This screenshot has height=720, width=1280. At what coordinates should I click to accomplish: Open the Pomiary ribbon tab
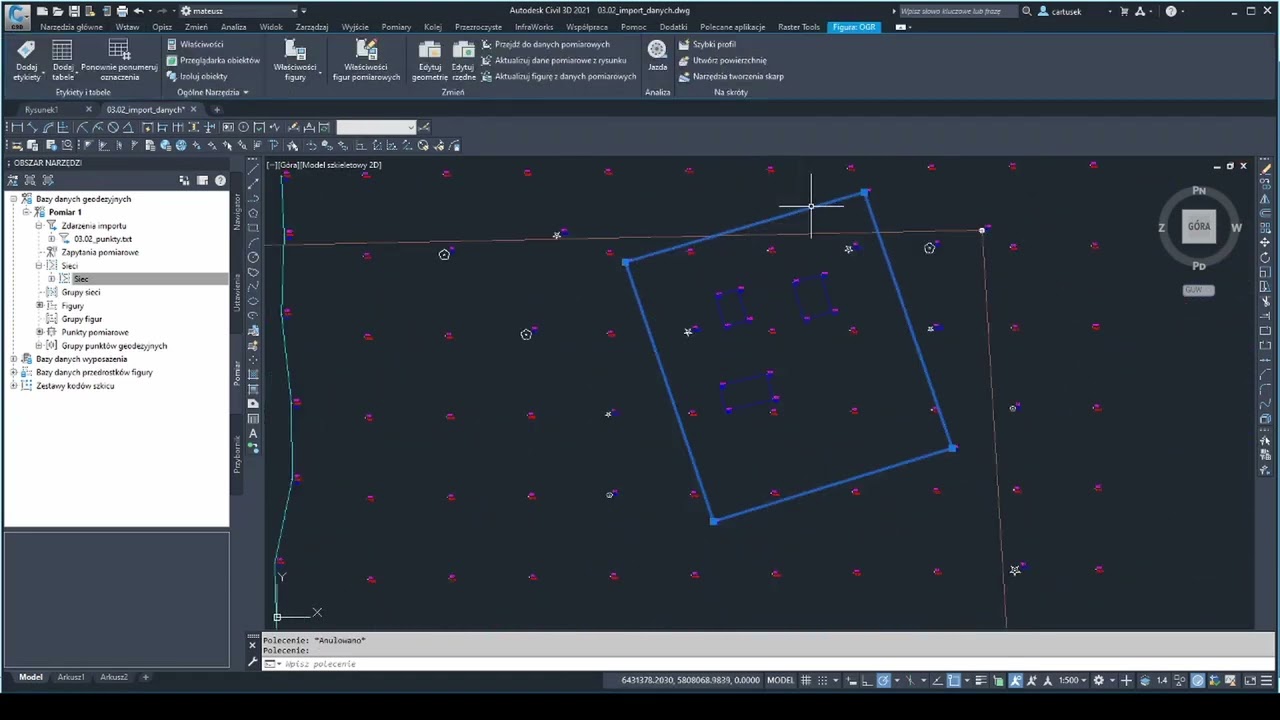pos(396,27)
